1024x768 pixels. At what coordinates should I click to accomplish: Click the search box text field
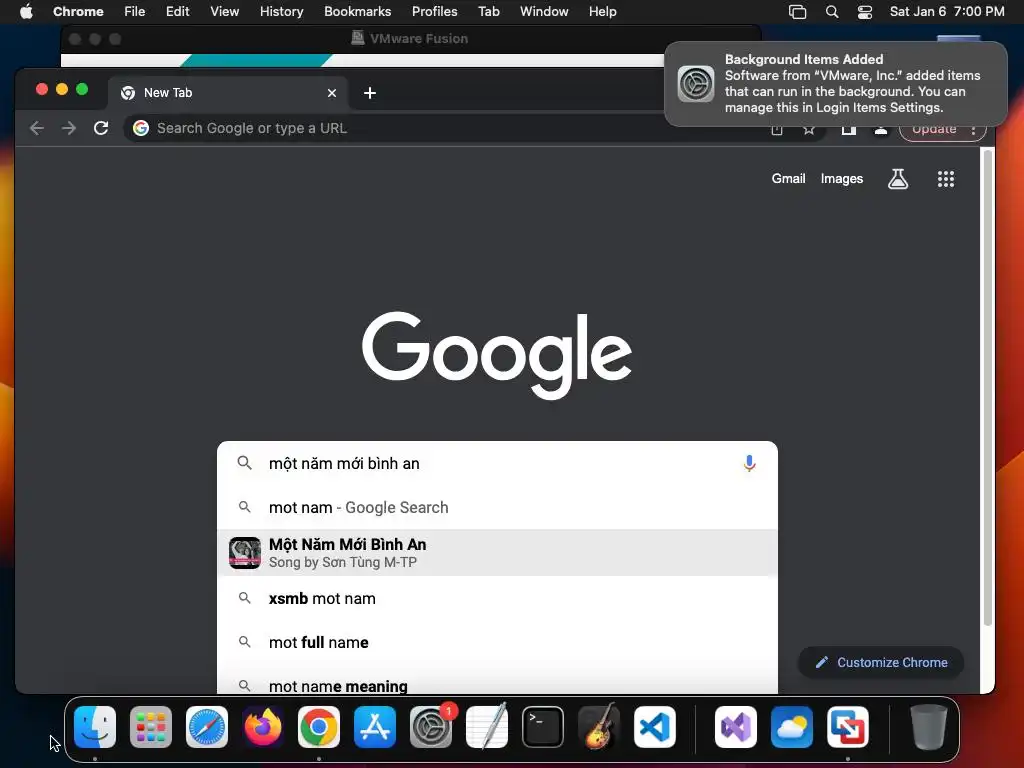point(497,463)
